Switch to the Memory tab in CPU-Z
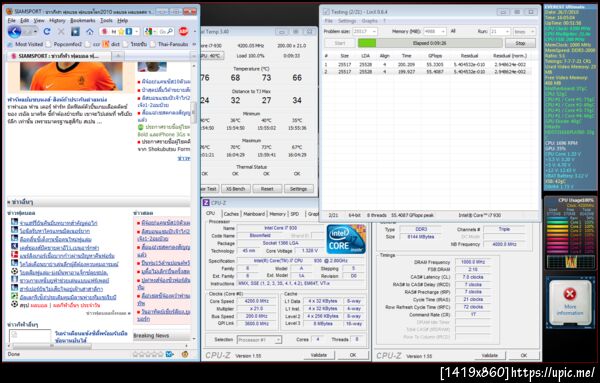Image resolution: width=600 pixels, height=383 pixels. [x=277, y=214]
